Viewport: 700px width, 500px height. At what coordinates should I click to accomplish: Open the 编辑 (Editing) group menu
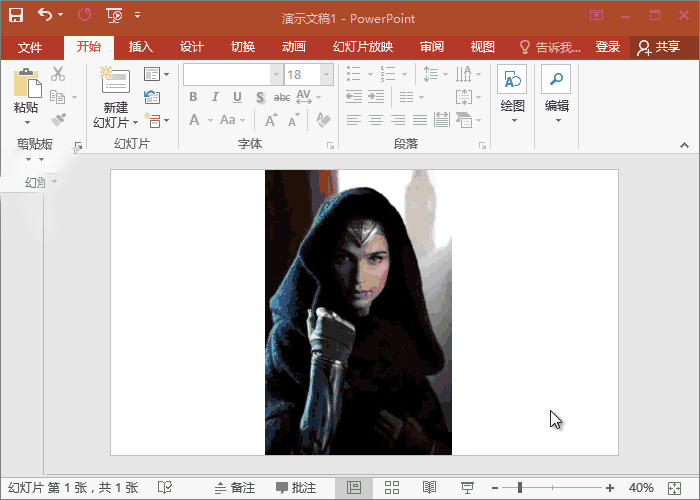[x=556, y=94]
